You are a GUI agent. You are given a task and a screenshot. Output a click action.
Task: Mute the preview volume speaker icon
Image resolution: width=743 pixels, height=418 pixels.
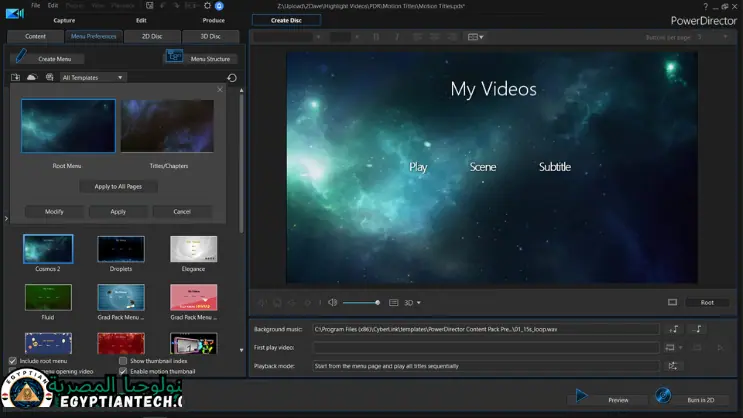(x=331, y=302)
